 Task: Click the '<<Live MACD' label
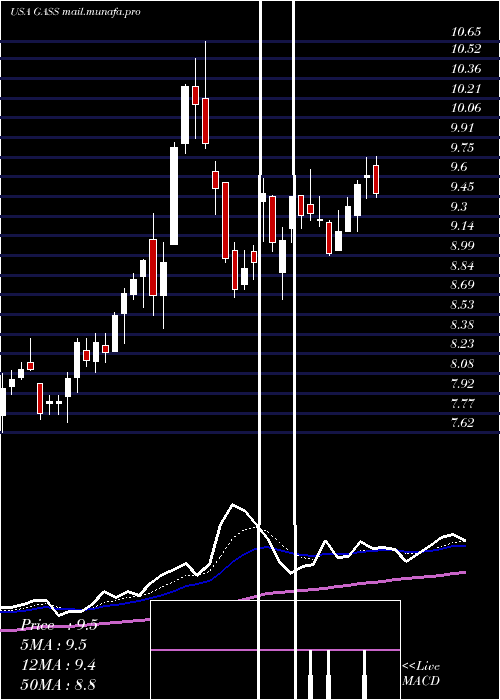pyautogui.click(x=421, y=674)
